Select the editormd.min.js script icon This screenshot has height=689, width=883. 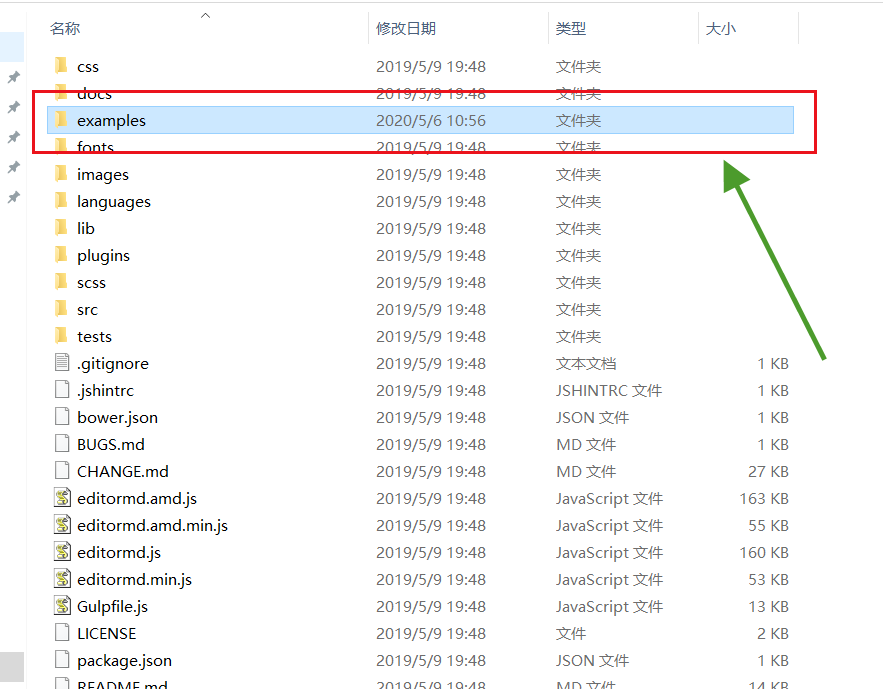[63, 579]
